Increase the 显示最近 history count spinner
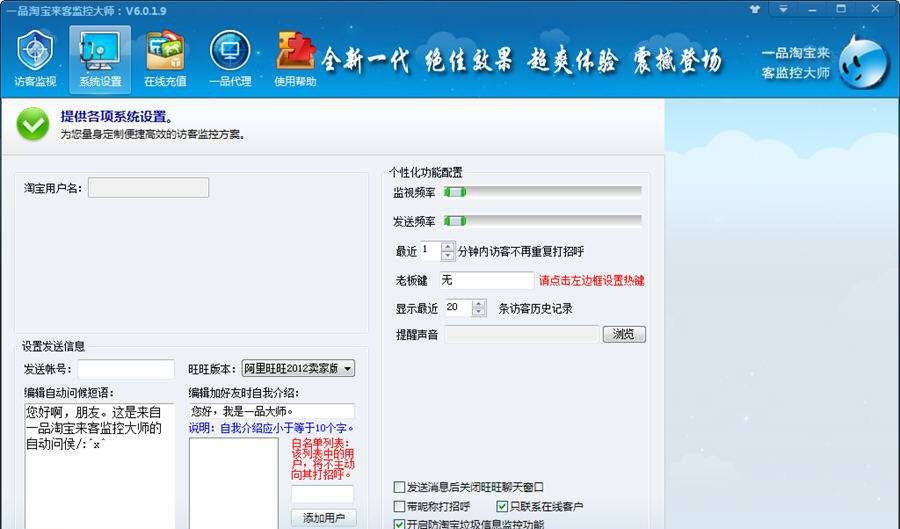The image size is (900, 529). coord(479,304)
